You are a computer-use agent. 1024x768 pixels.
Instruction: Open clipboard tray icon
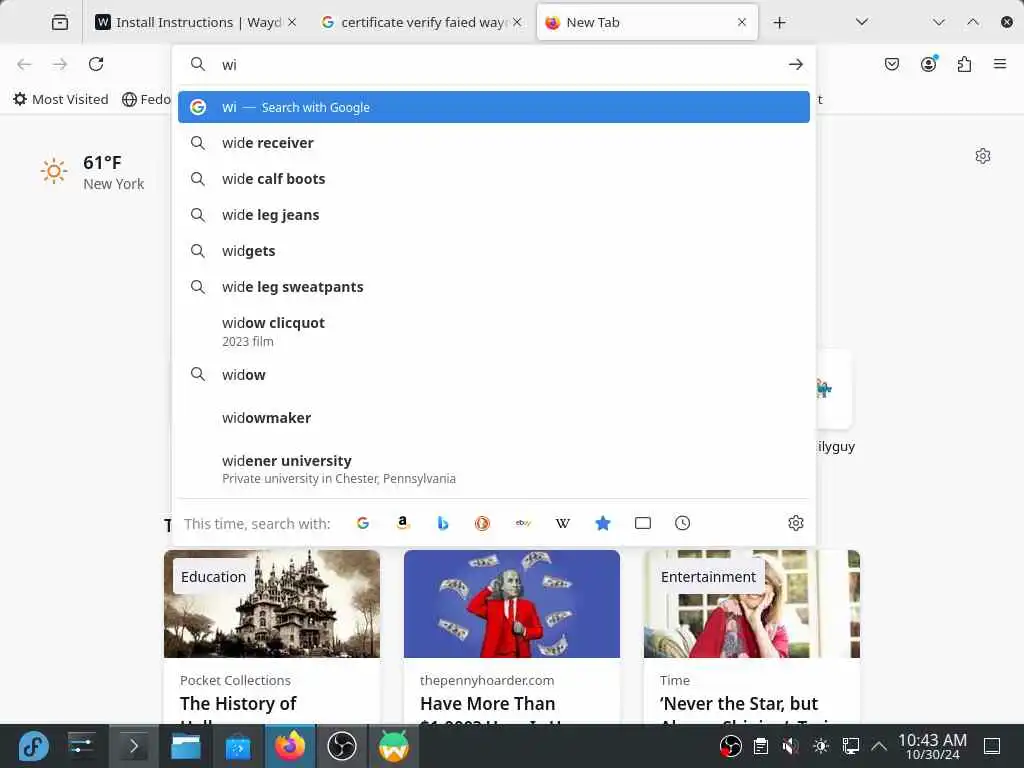(x=760, y=746)
